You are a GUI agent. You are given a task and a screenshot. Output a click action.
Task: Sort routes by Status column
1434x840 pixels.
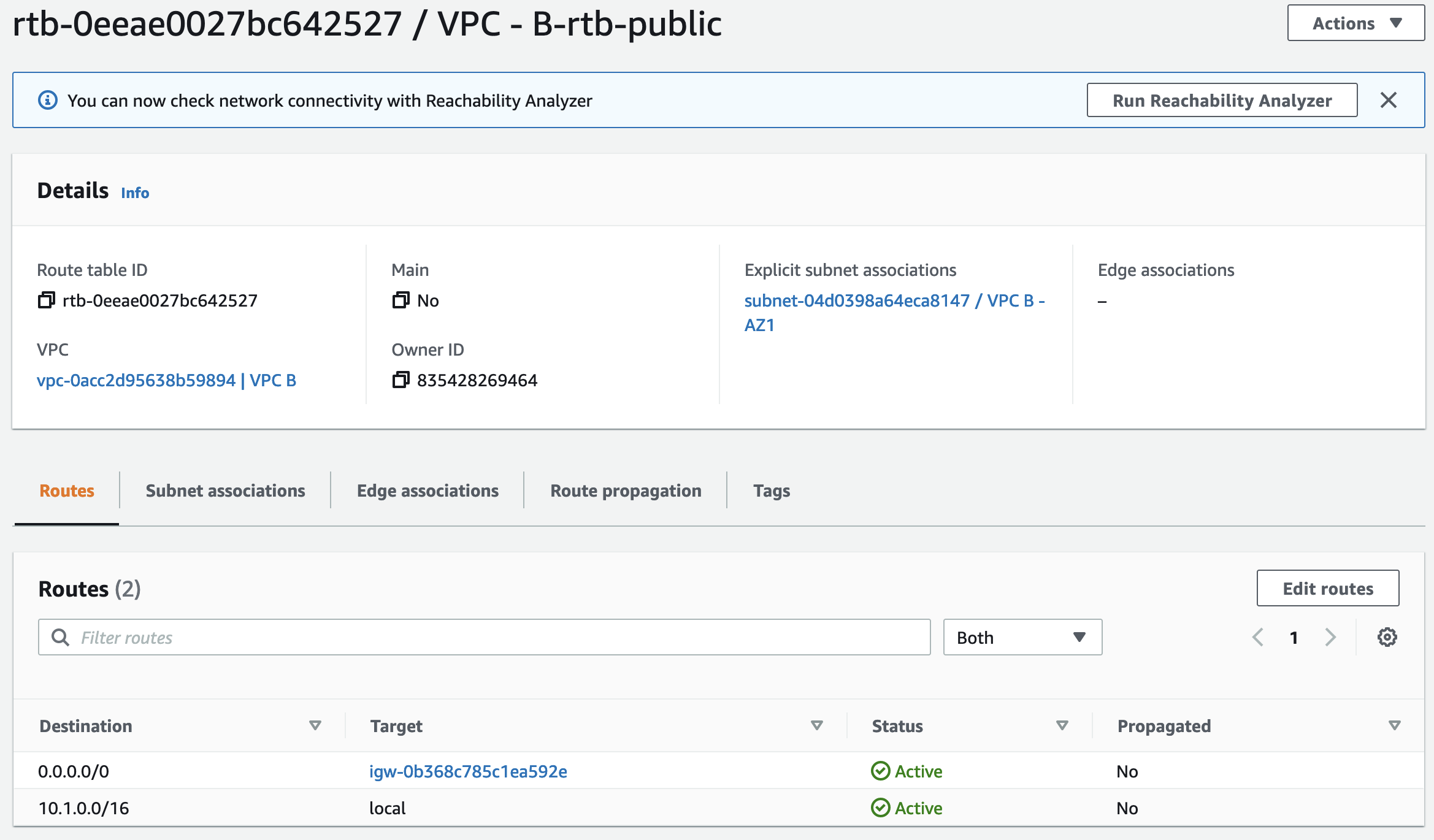point(1062,725)
